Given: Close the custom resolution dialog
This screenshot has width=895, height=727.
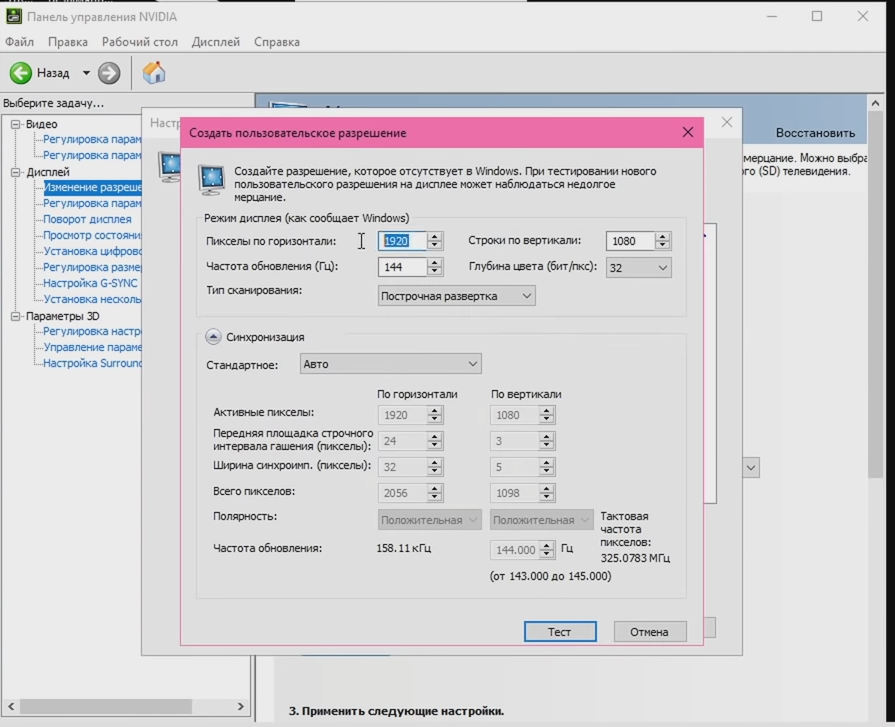Looking at the screenshot, I should pyautogui.click(x=688, y=132).
